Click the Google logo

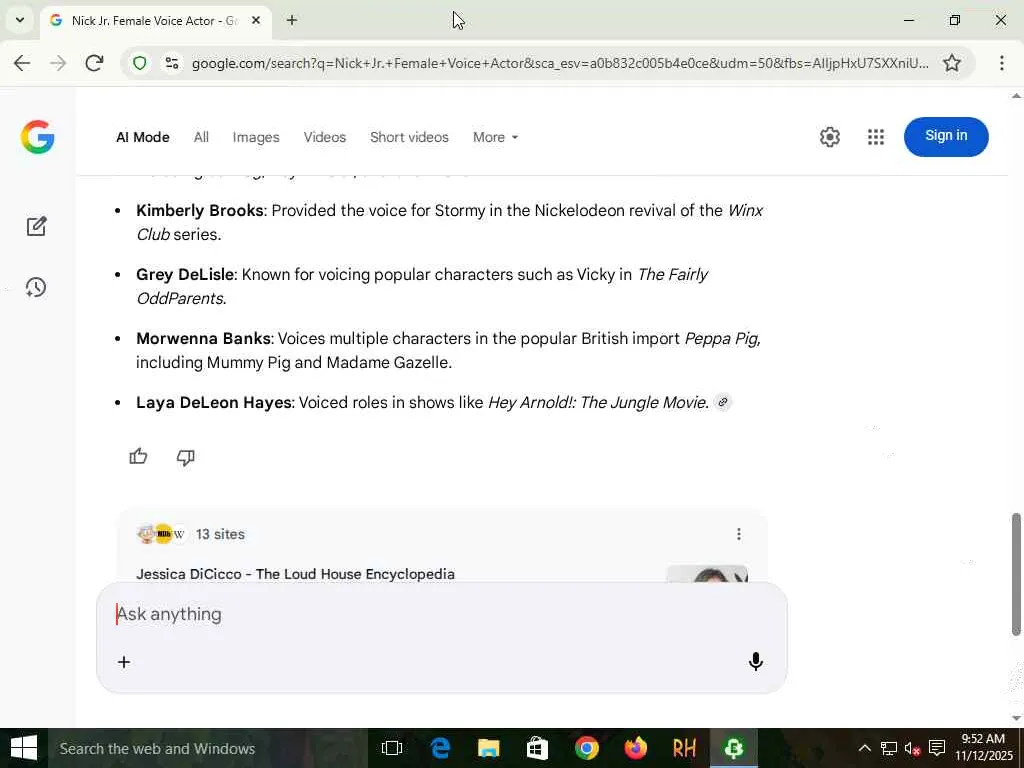point(37,137)
